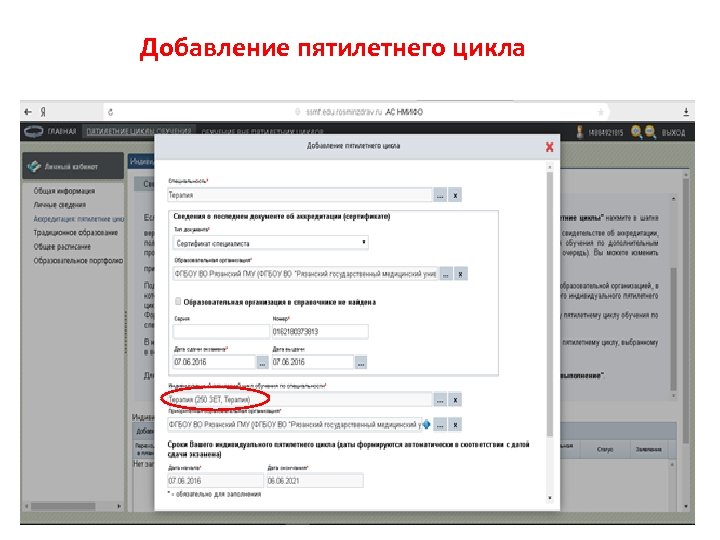Open Личные сведения in sidebar
Viewport: 720px width, 540px height.
[60, 205]
